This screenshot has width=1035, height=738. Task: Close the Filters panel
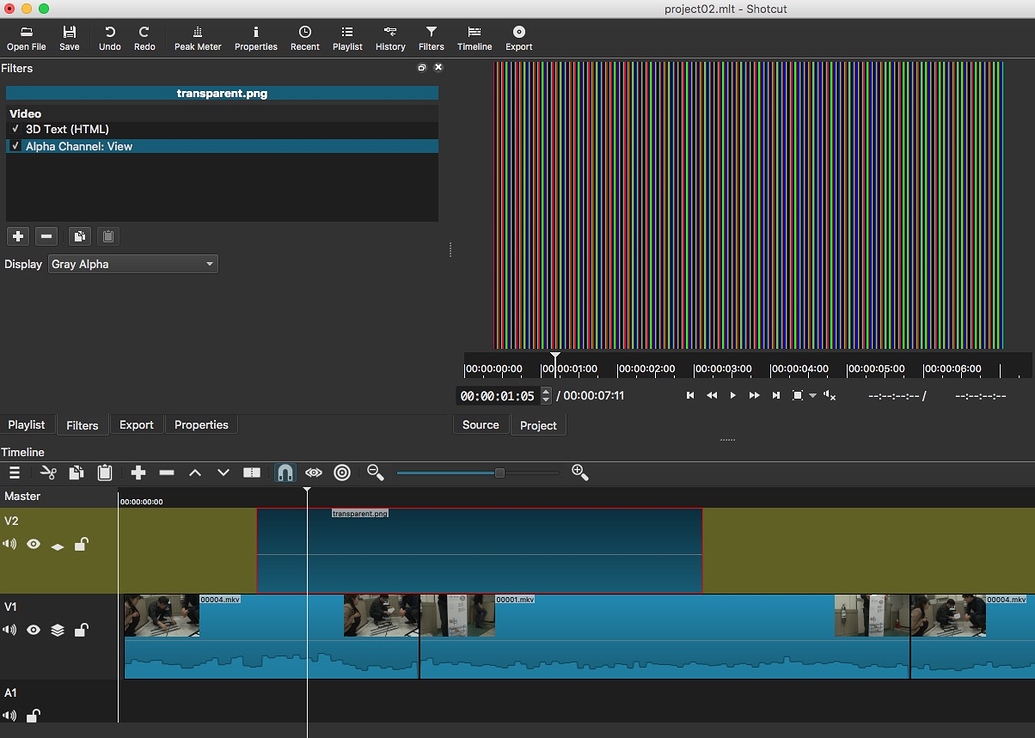point(438,67)
